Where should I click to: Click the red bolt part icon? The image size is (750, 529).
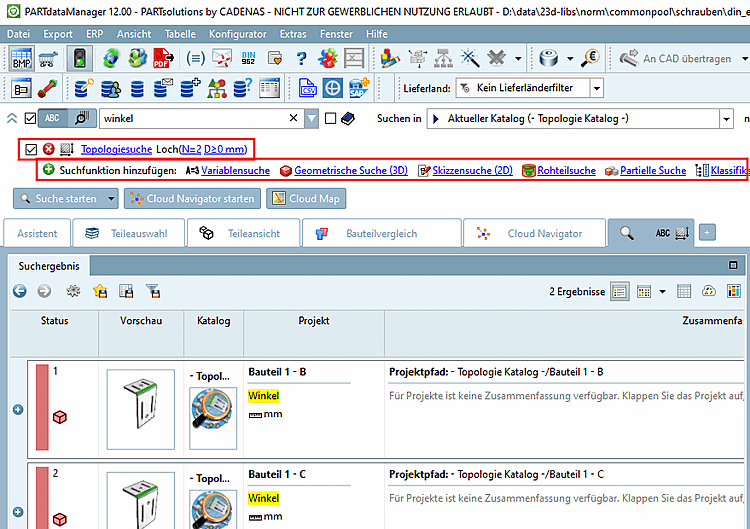pyautogui.click(x=47, y=88)
